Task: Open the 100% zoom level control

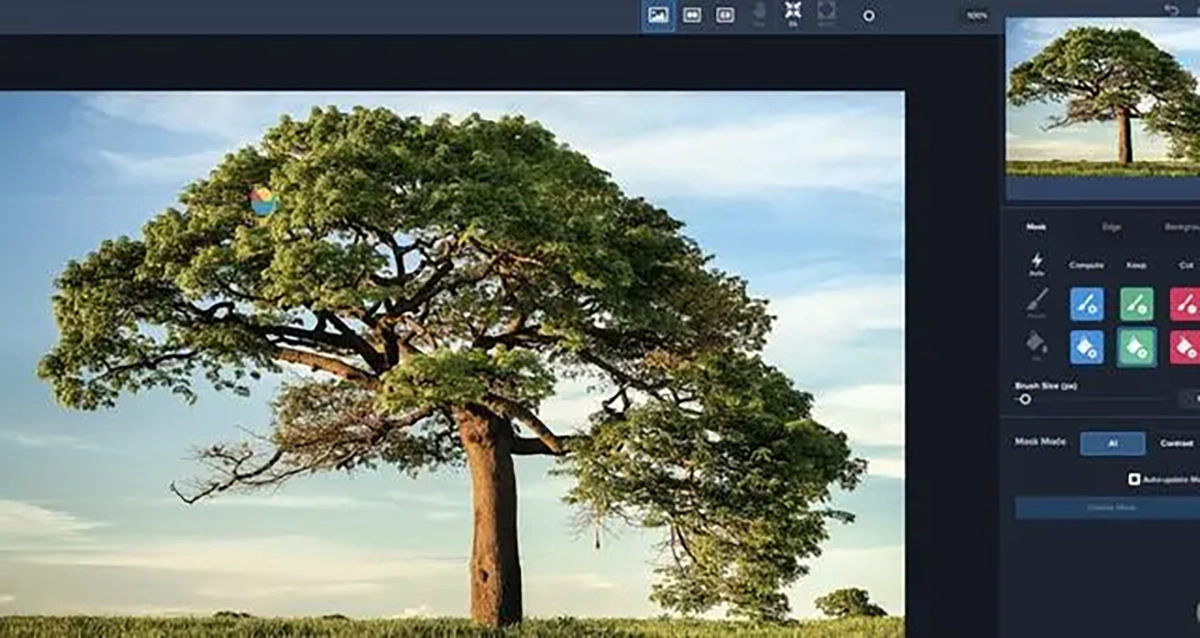Action: 977,16
